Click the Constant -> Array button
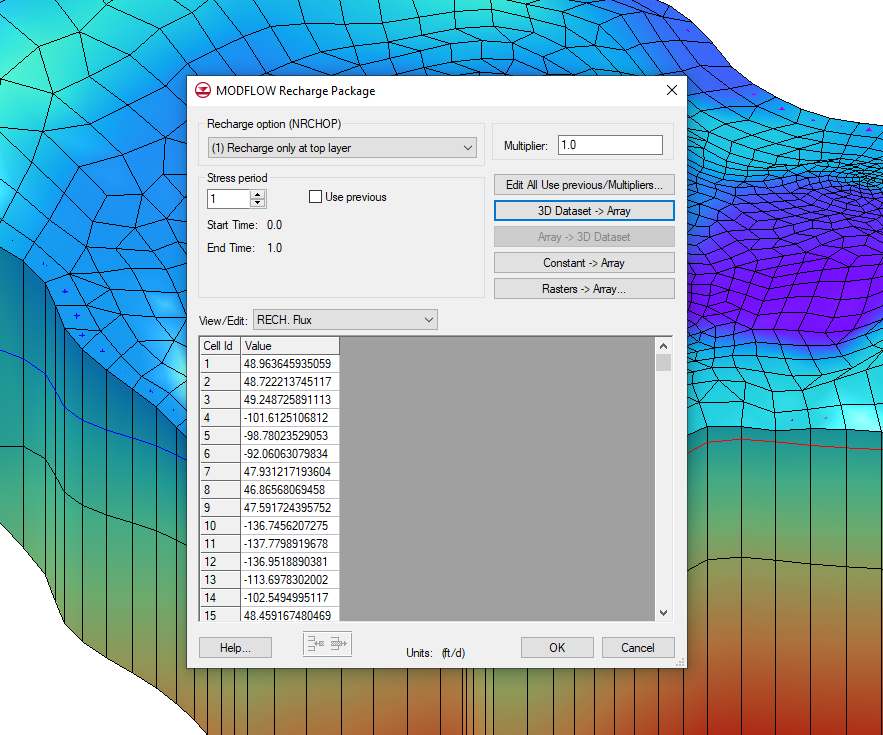This screenshot has height=735, width=883. click(x=584, y=262)
